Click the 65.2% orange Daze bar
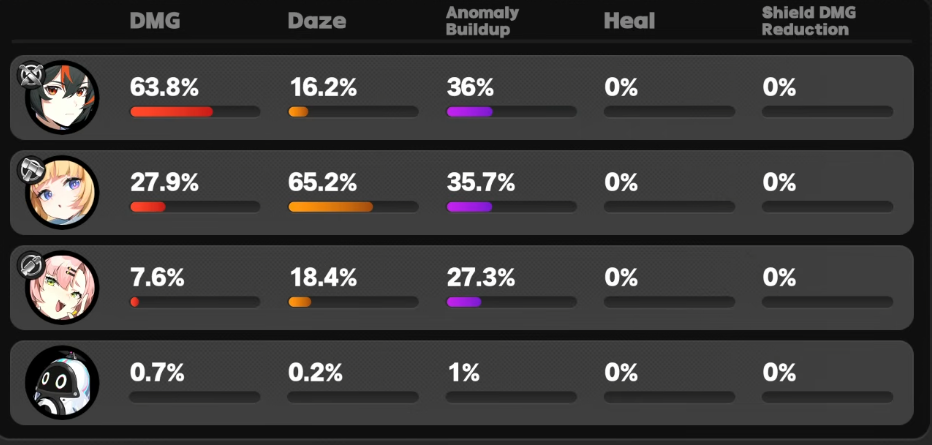932x445 pixels. click(330, 207)
